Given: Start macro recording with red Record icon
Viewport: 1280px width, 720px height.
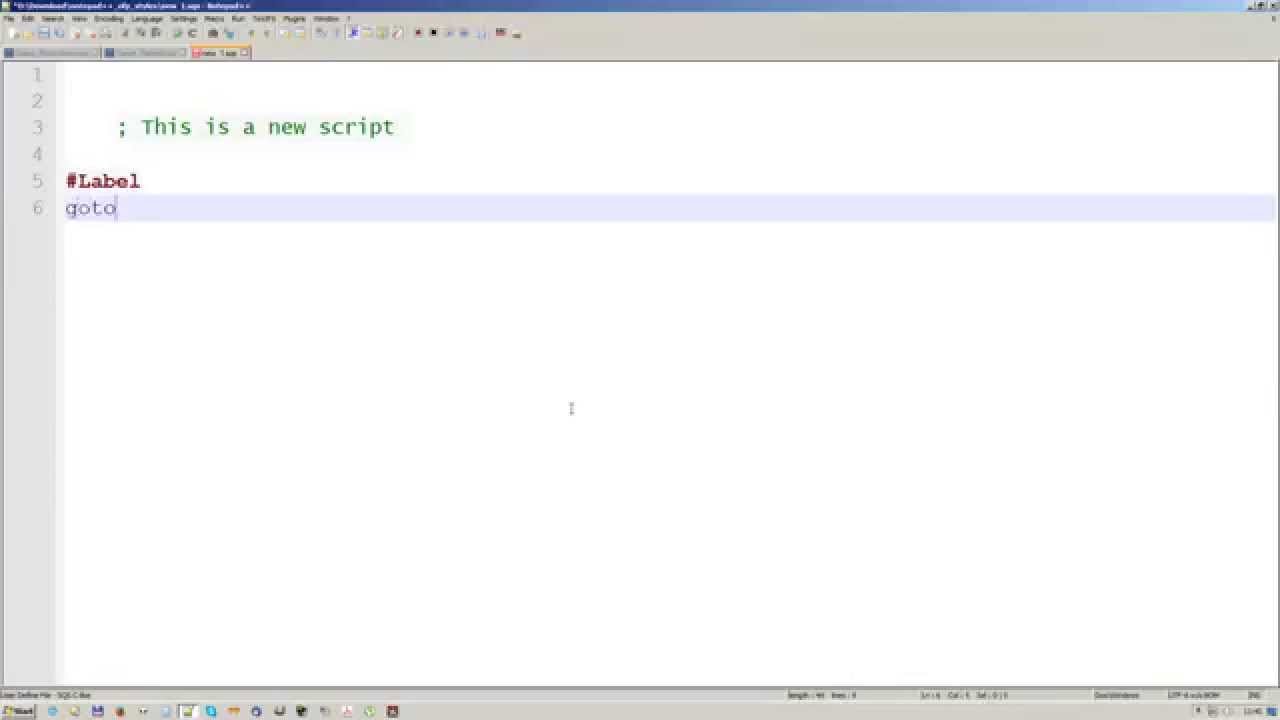Looking at the screenshot, I should (418, 33).
